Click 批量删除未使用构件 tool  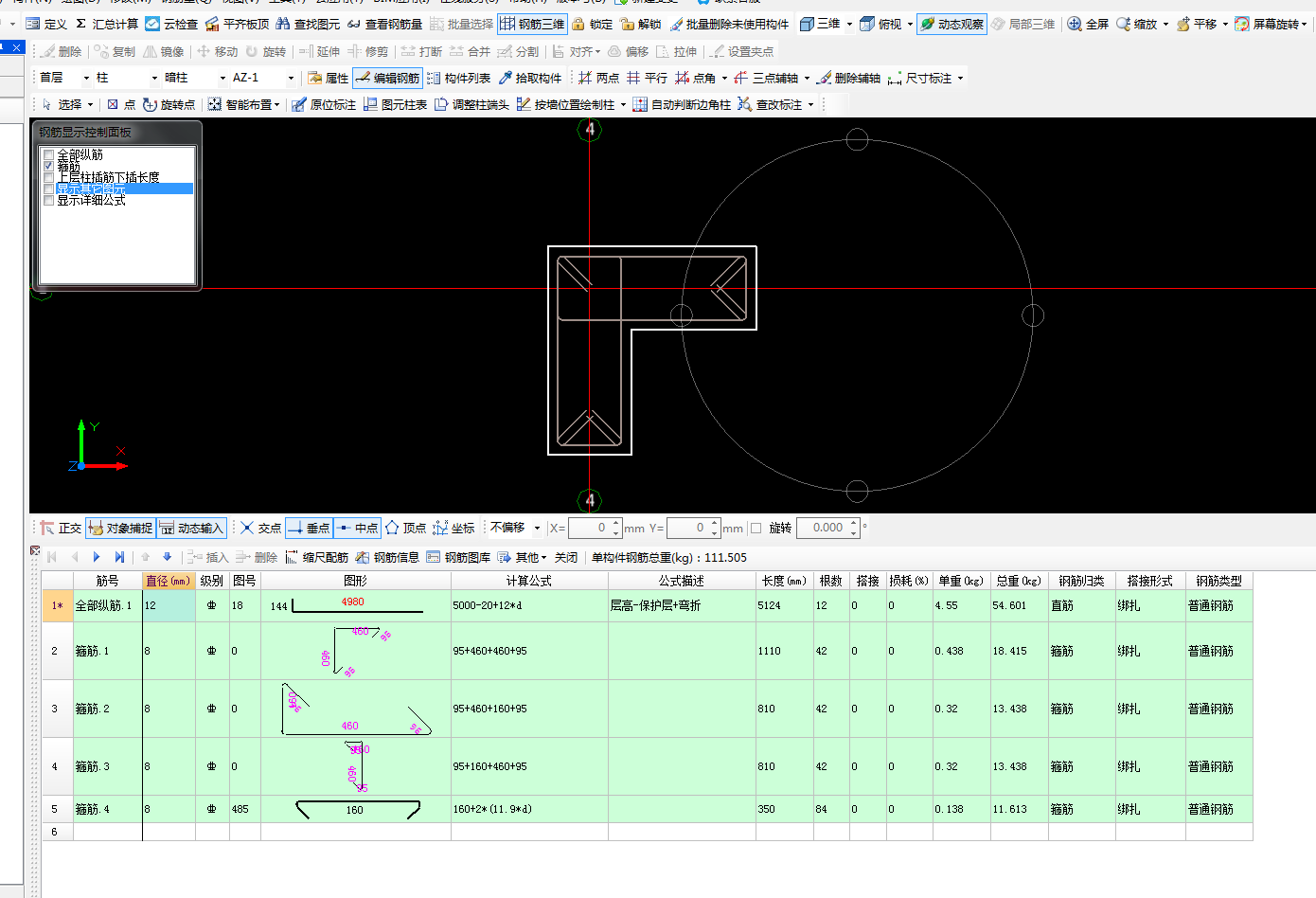[x=729, y=24]
